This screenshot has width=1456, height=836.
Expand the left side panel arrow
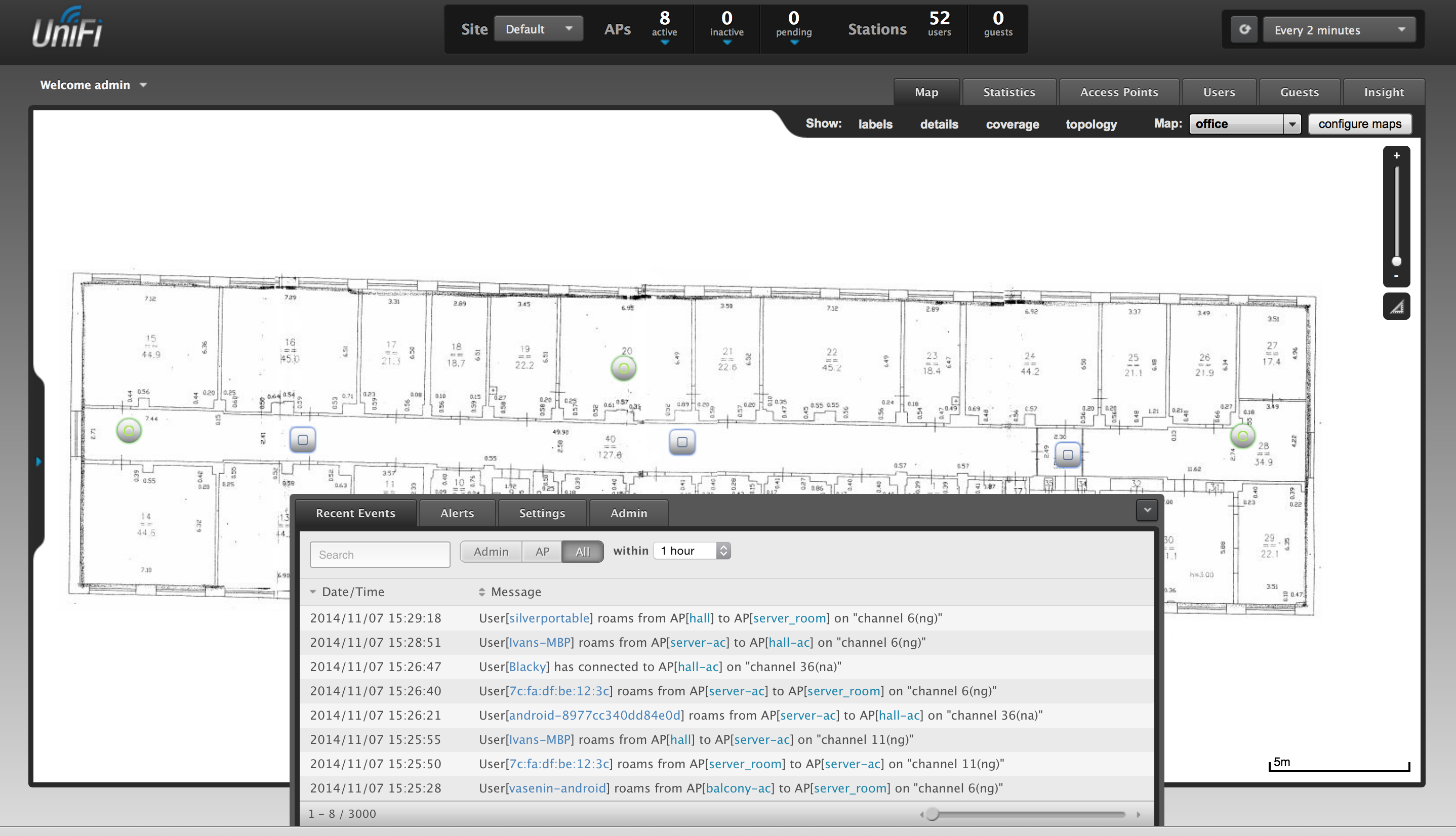(x=38, y=462)
